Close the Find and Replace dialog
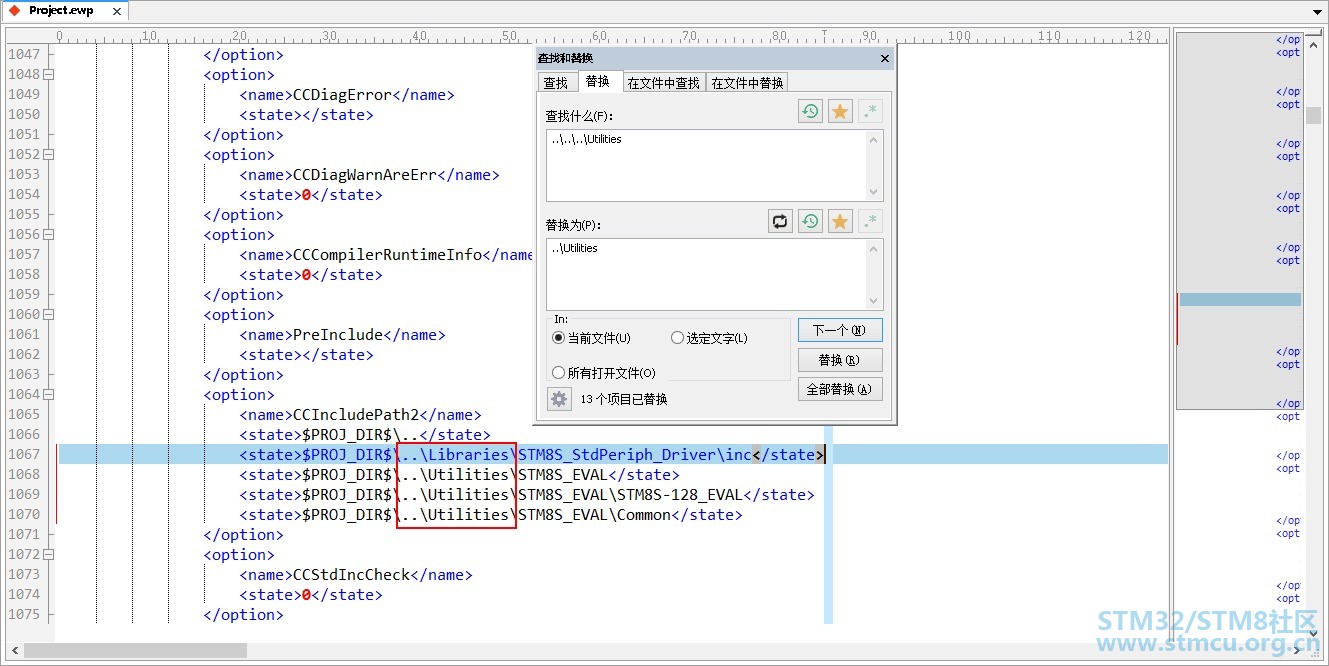Viewport: 1329px width, 666px height. pos(884,59)
